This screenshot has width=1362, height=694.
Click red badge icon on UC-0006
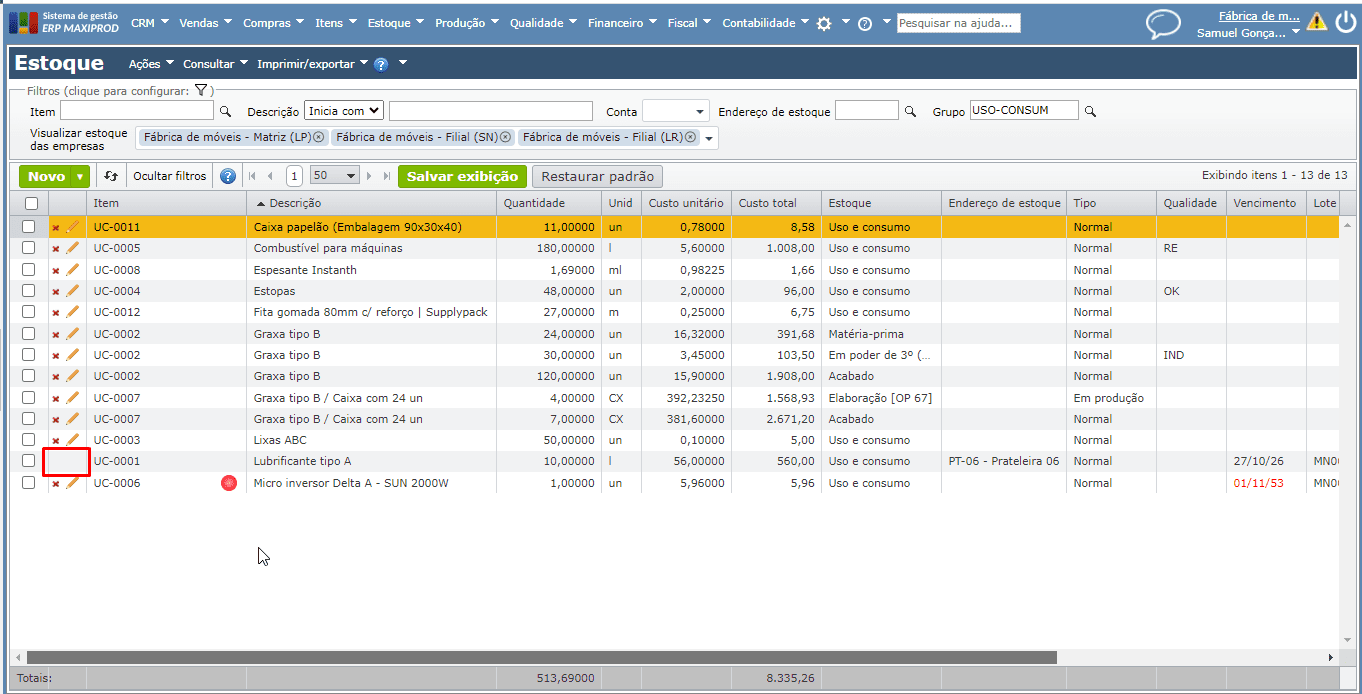point(229,484)
